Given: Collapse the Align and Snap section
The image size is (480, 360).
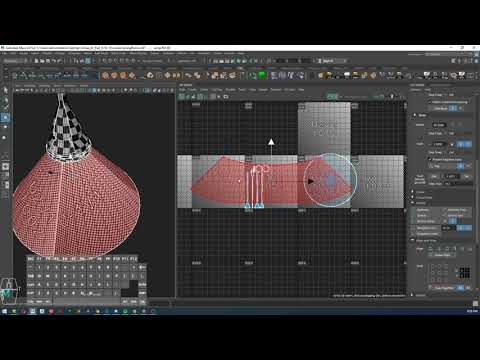Looking at the screenshot, I should point(413,240).
